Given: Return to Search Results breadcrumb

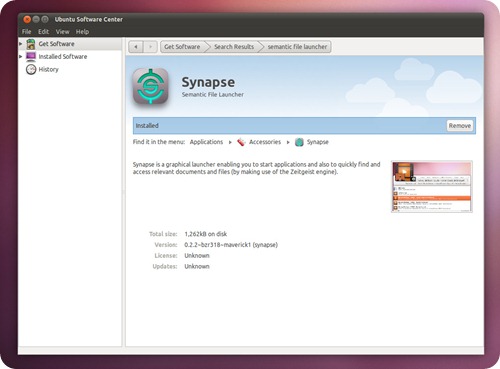Looking at the screenshot, I should click(234, 47).
